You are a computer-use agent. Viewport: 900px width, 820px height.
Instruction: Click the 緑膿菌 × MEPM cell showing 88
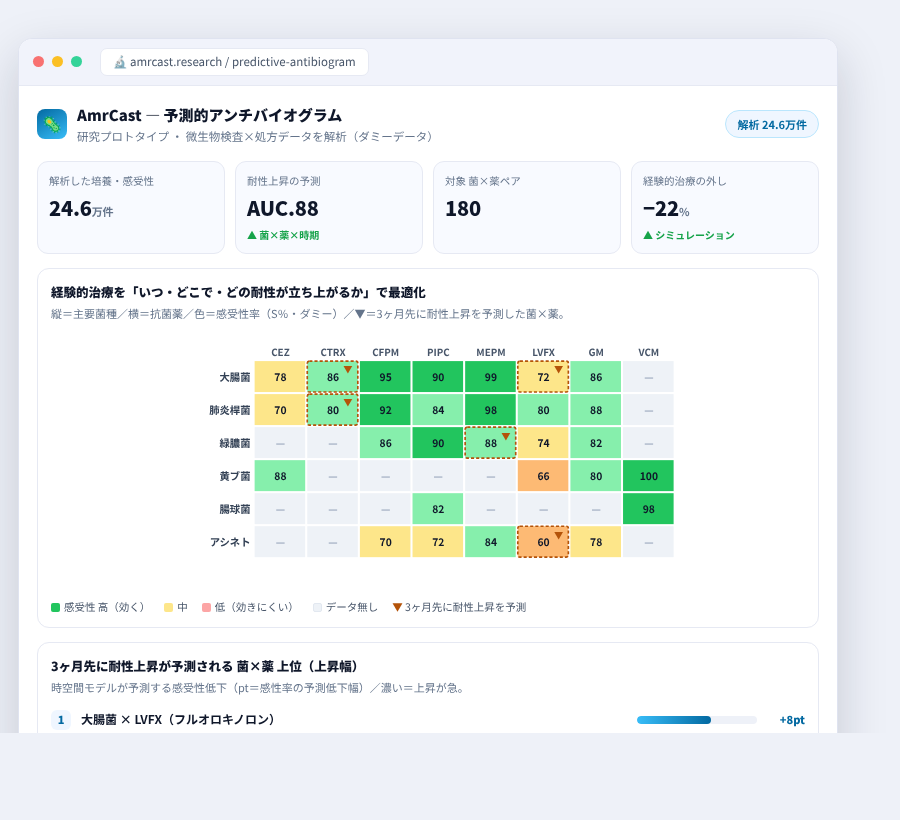coord(491,443)
